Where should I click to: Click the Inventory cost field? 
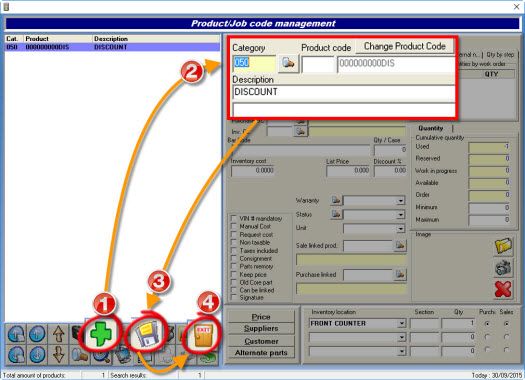253,171
